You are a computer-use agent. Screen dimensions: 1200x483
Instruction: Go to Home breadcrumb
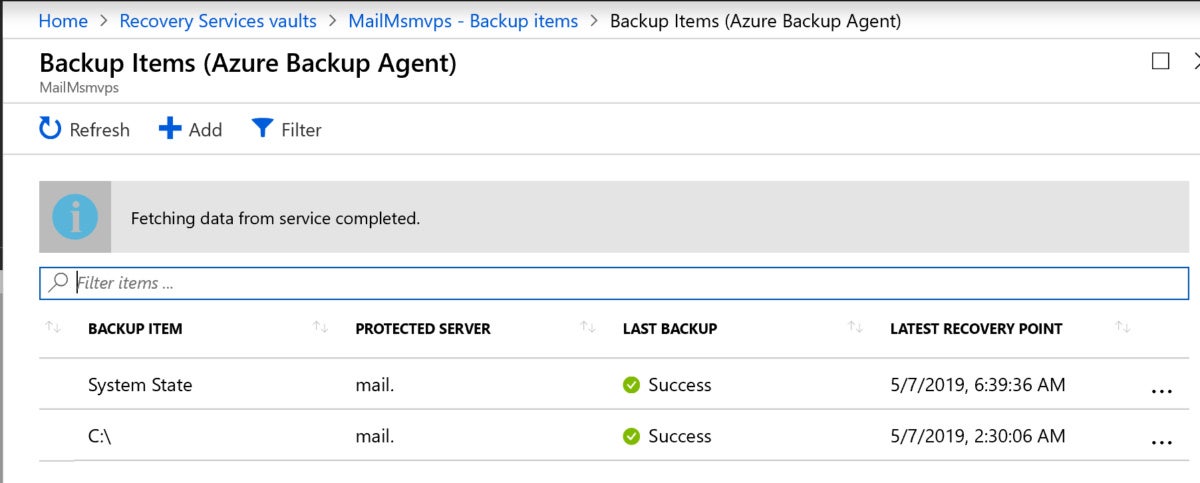pos(62,21)
